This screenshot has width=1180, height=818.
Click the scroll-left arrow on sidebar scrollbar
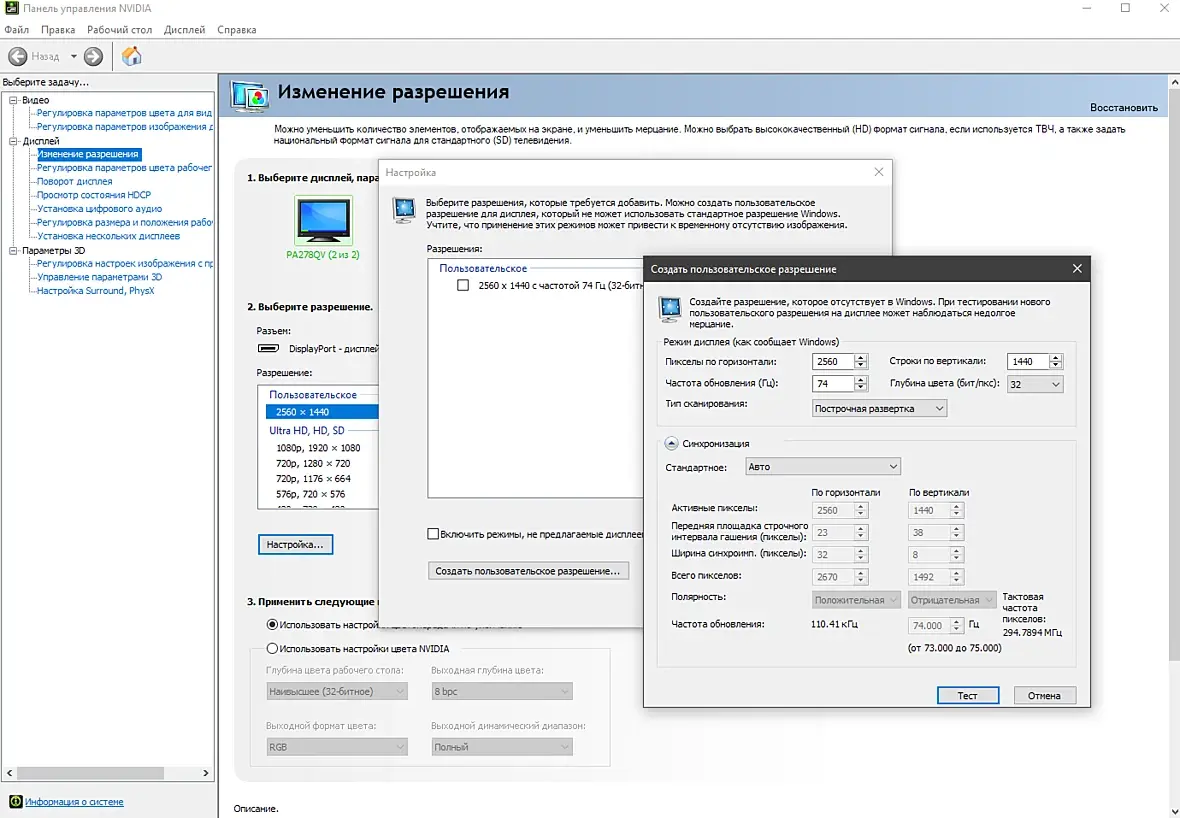tap(9, 773)
